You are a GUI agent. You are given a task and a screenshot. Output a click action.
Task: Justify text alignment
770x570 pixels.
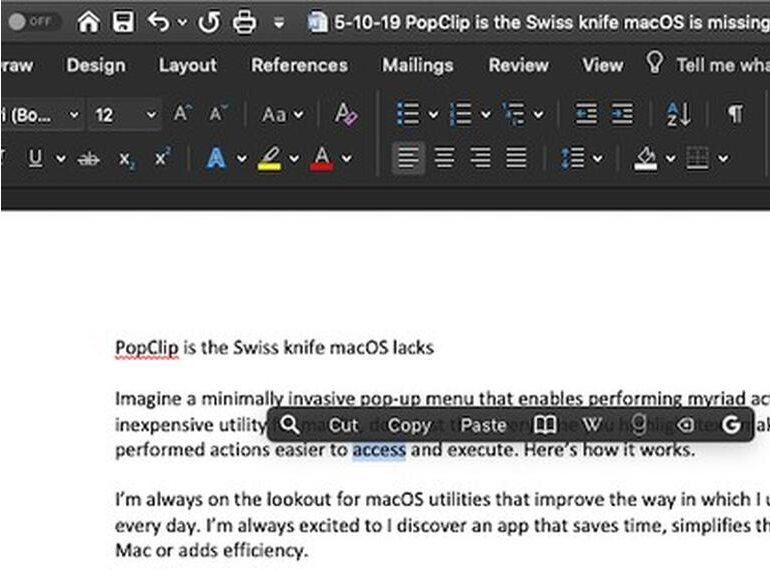[516, 158]
